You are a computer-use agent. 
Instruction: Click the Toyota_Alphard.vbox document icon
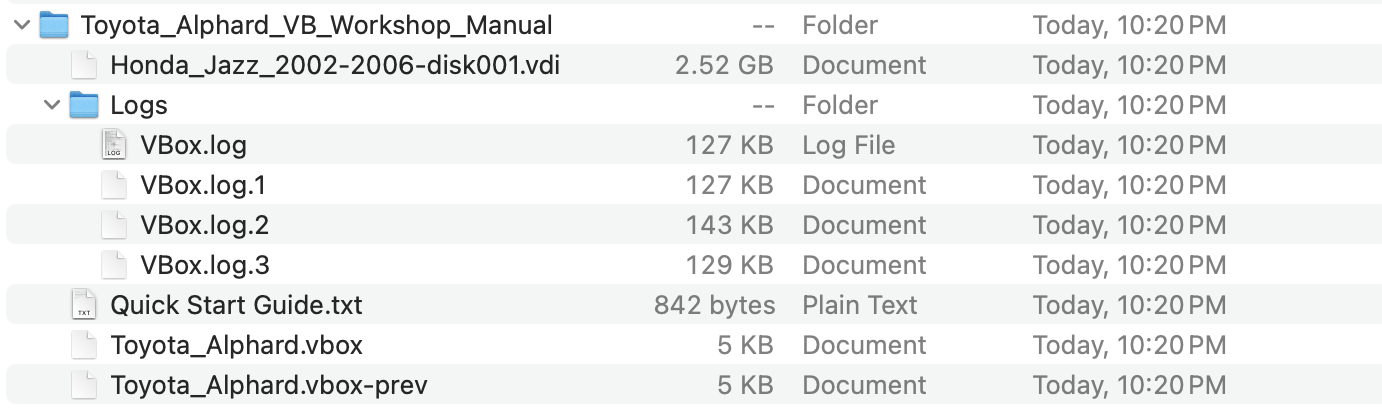point(84,345)
